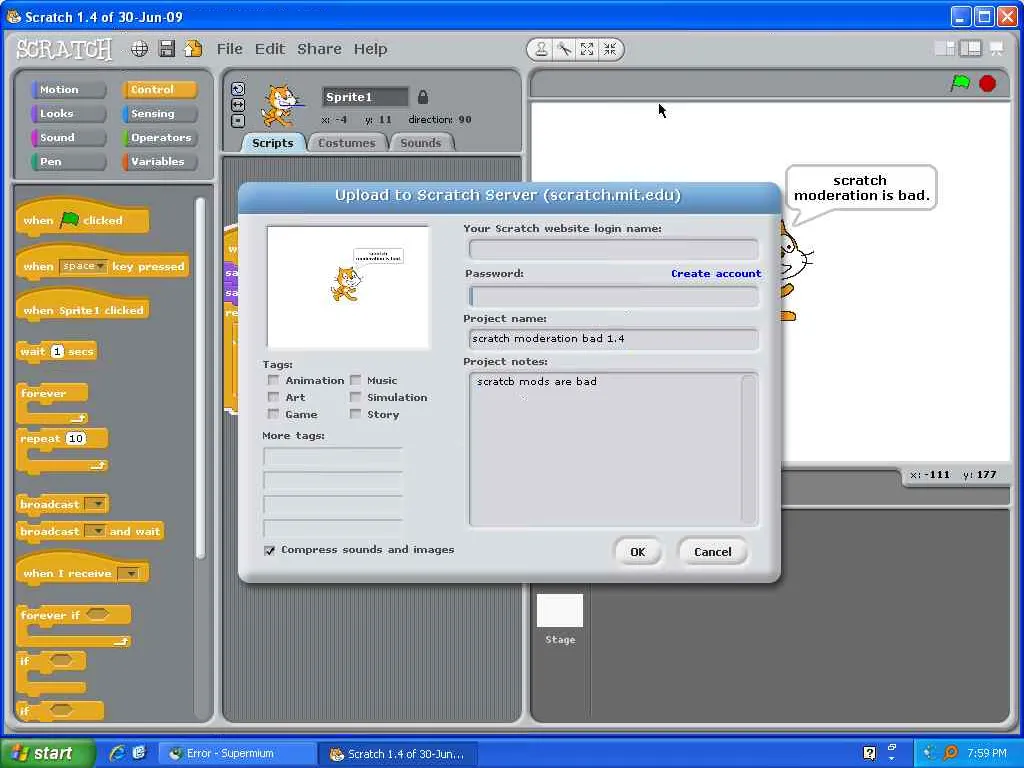Check the Animation tag checkbox

(273, 380)
